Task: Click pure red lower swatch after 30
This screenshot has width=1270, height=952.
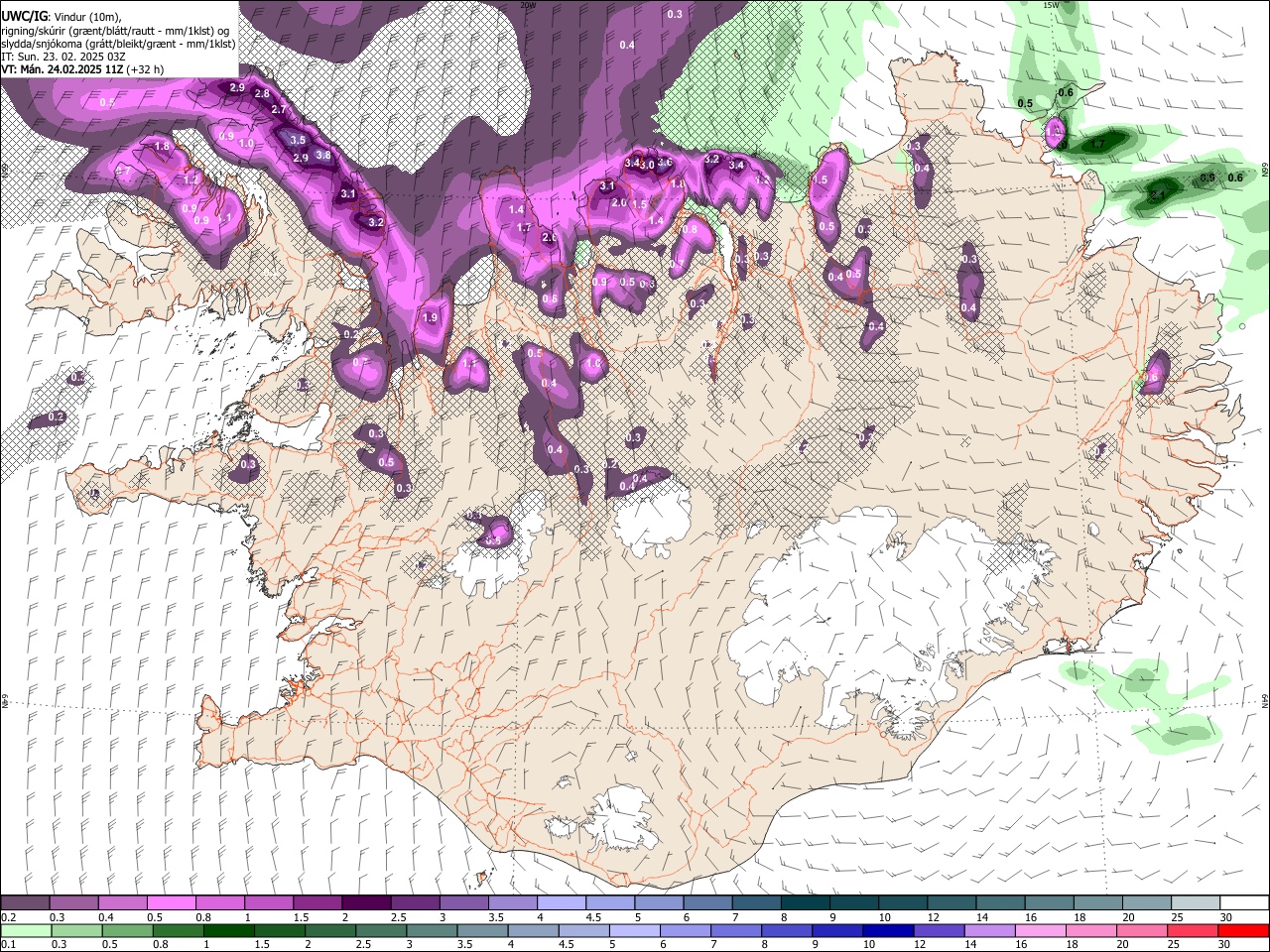Action: pyautogui.click(x=1243, y=930)
